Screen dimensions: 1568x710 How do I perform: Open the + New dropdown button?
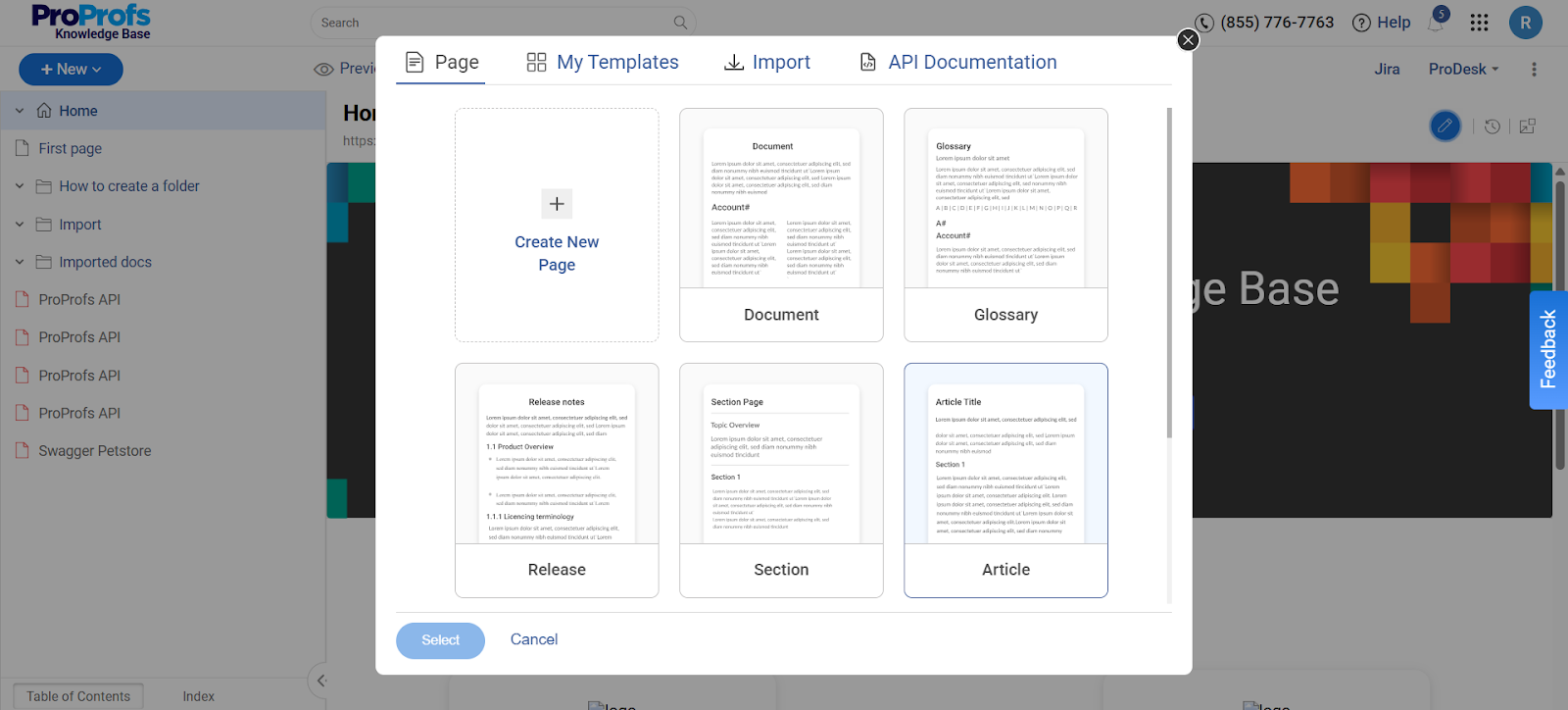[71, 70]
